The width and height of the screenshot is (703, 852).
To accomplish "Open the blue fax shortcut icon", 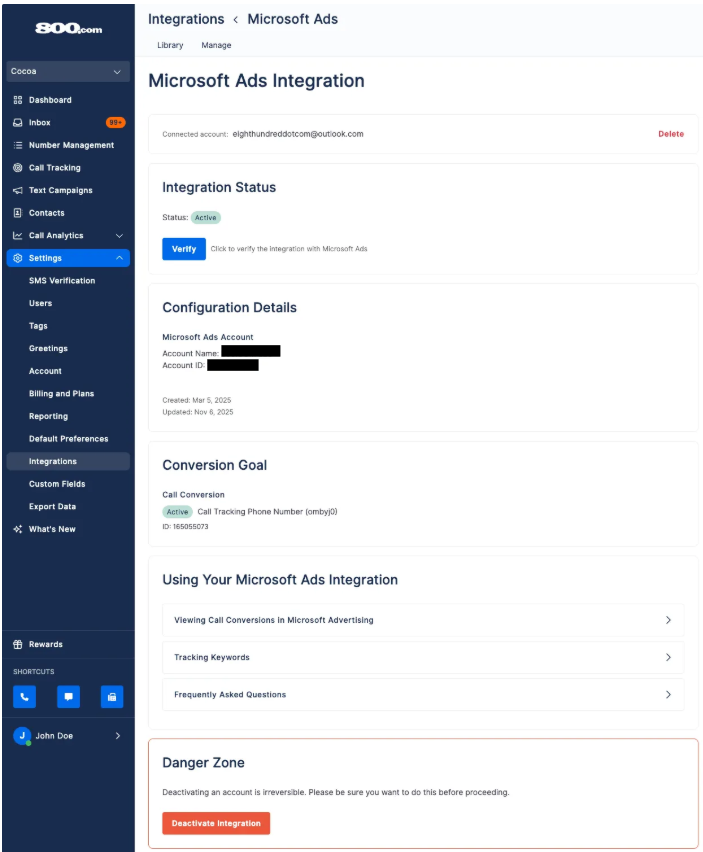I will click(x=112, y=697).
